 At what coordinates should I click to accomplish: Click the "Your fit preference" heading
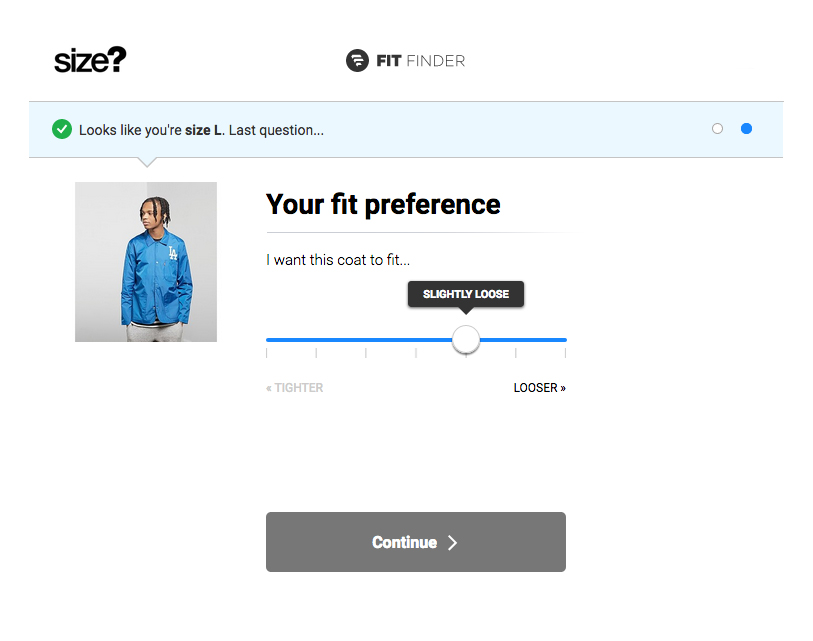(x=383, y=205)
